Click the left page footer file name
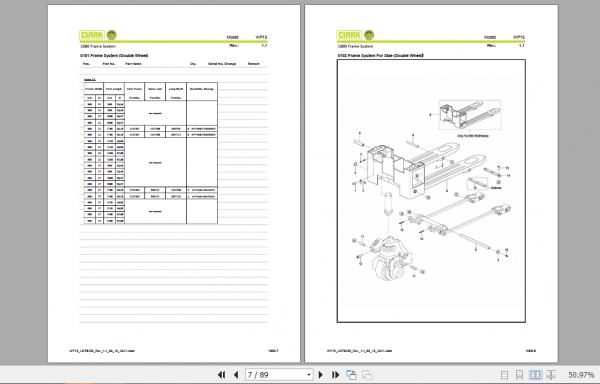 (x=102, y=350)
